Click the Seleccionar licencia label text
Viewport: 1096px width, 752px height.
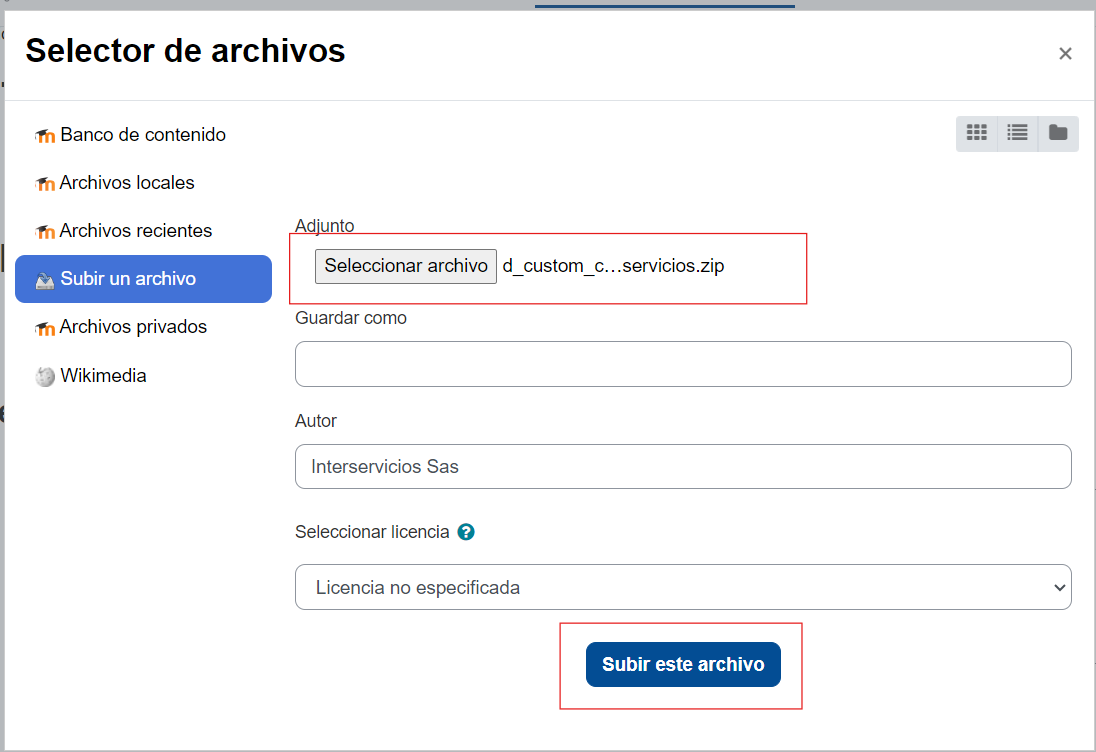tap(372, 532)
